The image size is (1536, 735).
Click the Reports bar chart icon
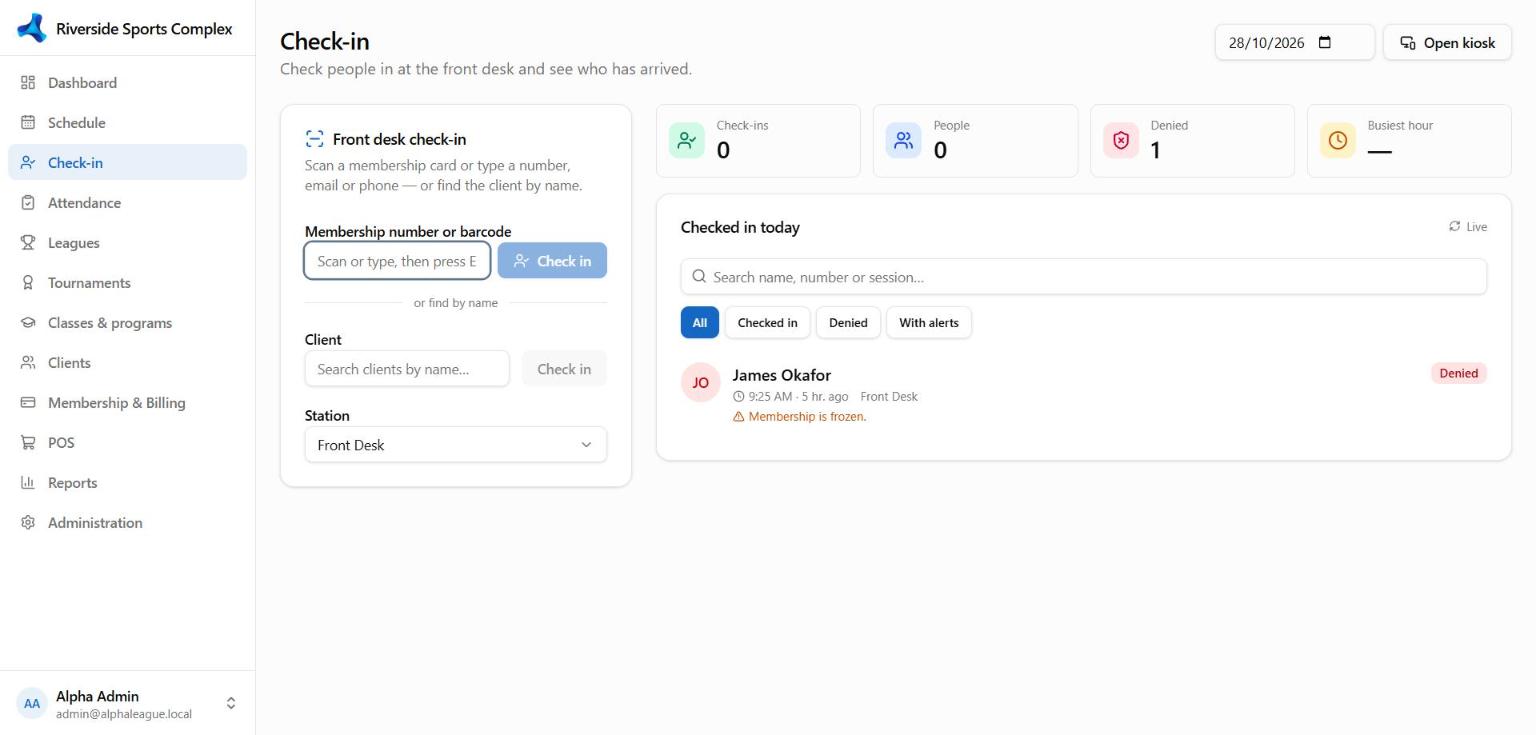pos(28,483)
